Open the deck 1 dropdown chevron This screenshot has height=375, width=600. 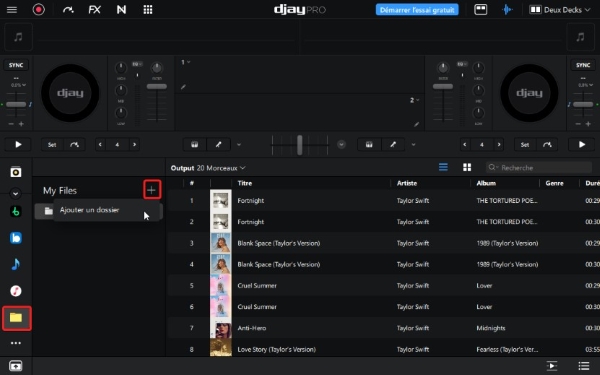coord(189,62)
